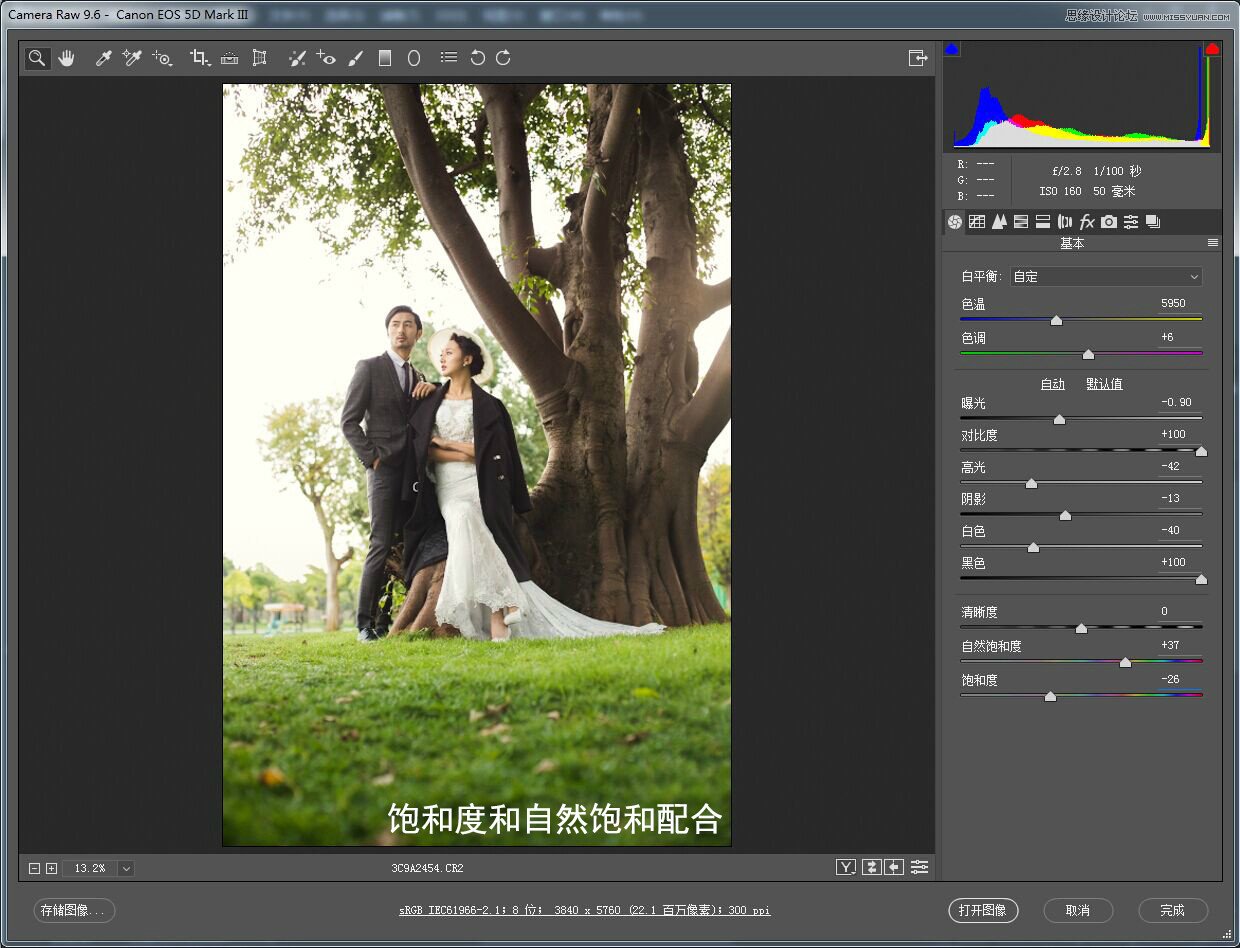Screen dimensions: 1240x948
Task: Open the workflow options link
Action: (584, 910)
